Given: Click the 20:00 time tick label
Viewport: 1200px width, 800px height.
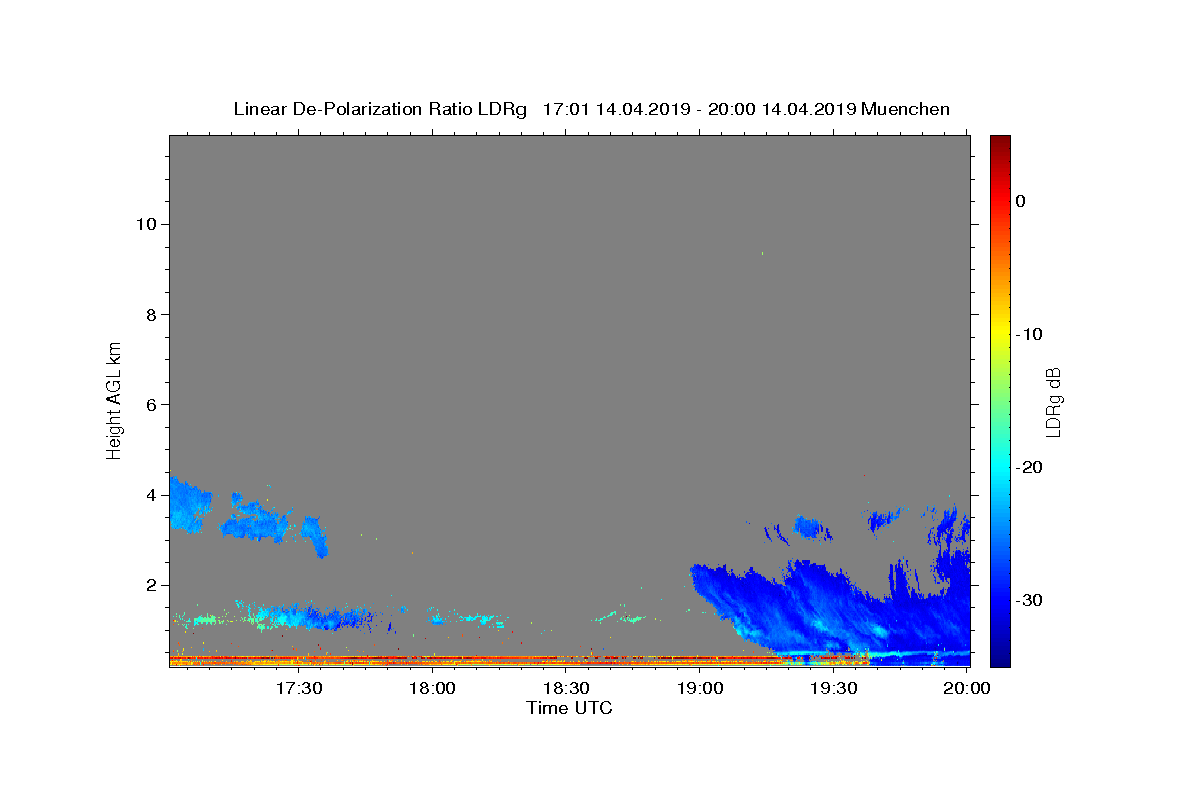Looking at the screenshot, I should click(x=967, y=688).
